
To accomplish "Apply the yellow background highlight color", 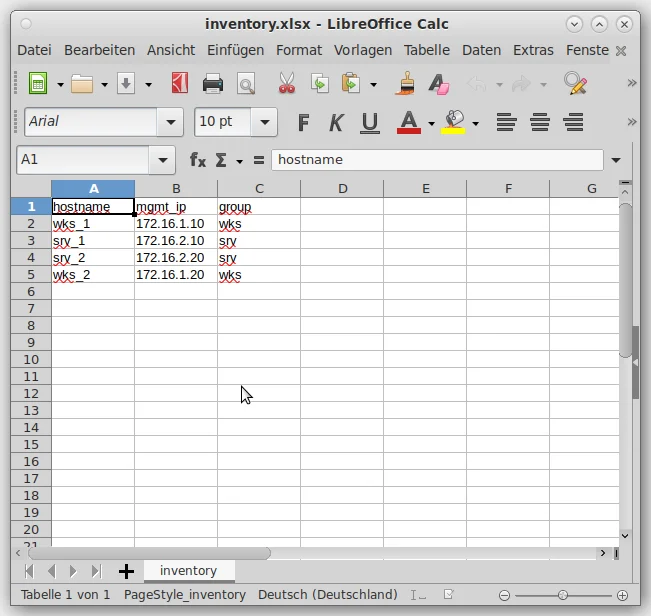I will [x=453, y=122].
